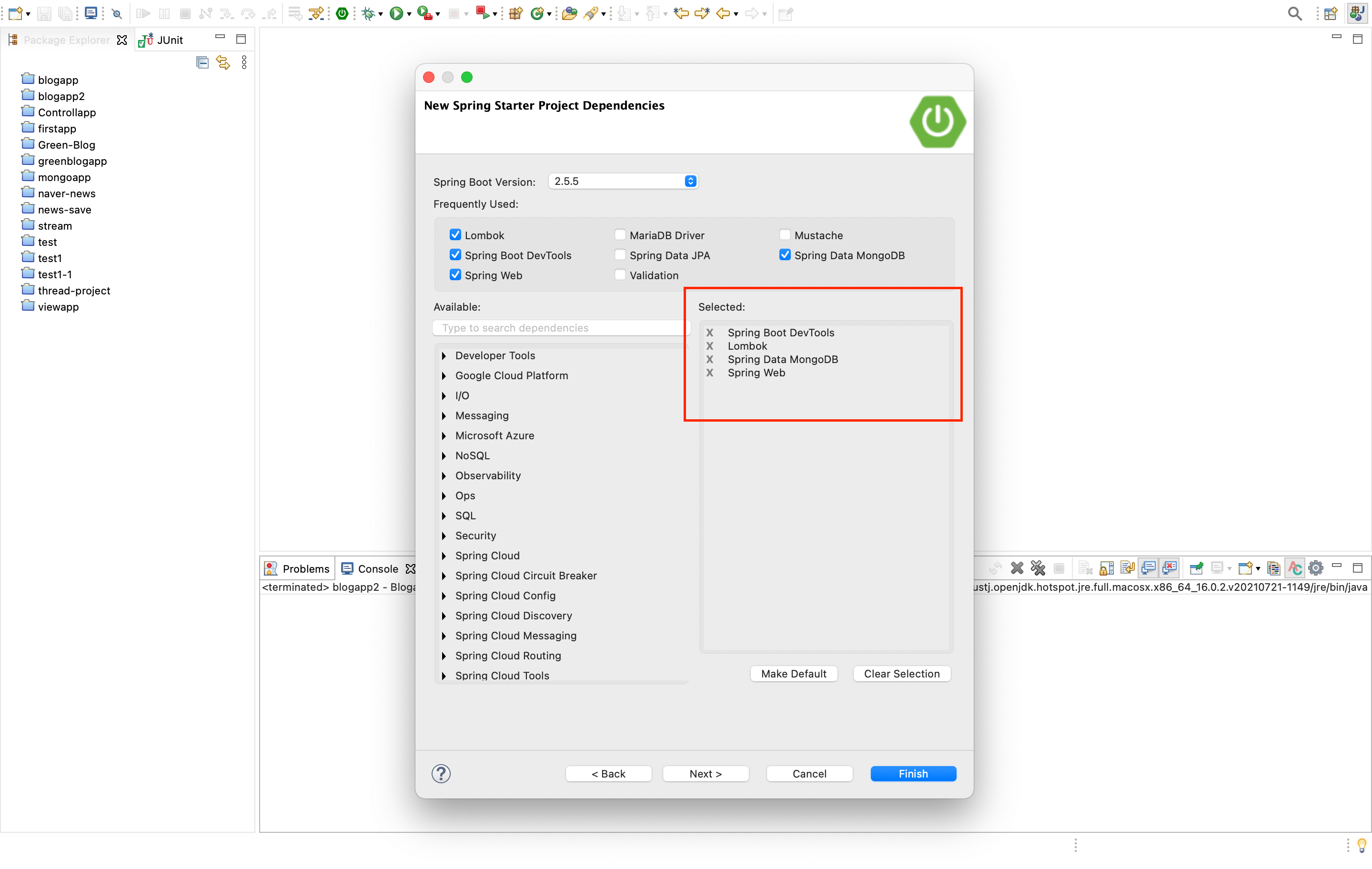Click the Search flashlight icon in toolbar

[x=591, y=13]
